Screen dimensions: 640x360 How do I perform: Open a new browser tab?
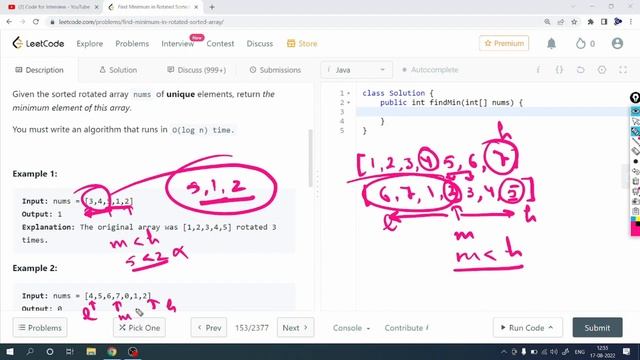[212, 7]
